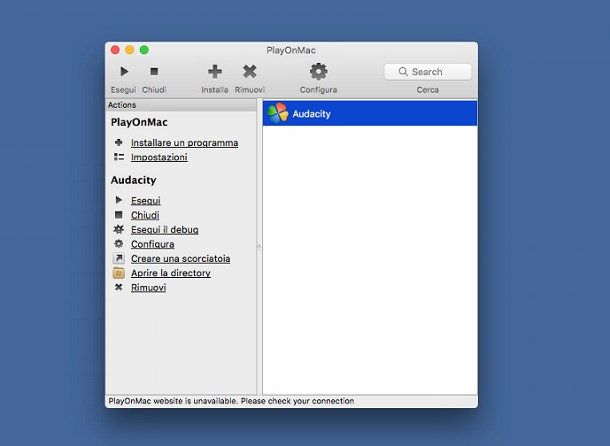Click the sidebar splitter handle

pyautogui.click(x=259, y=246)
